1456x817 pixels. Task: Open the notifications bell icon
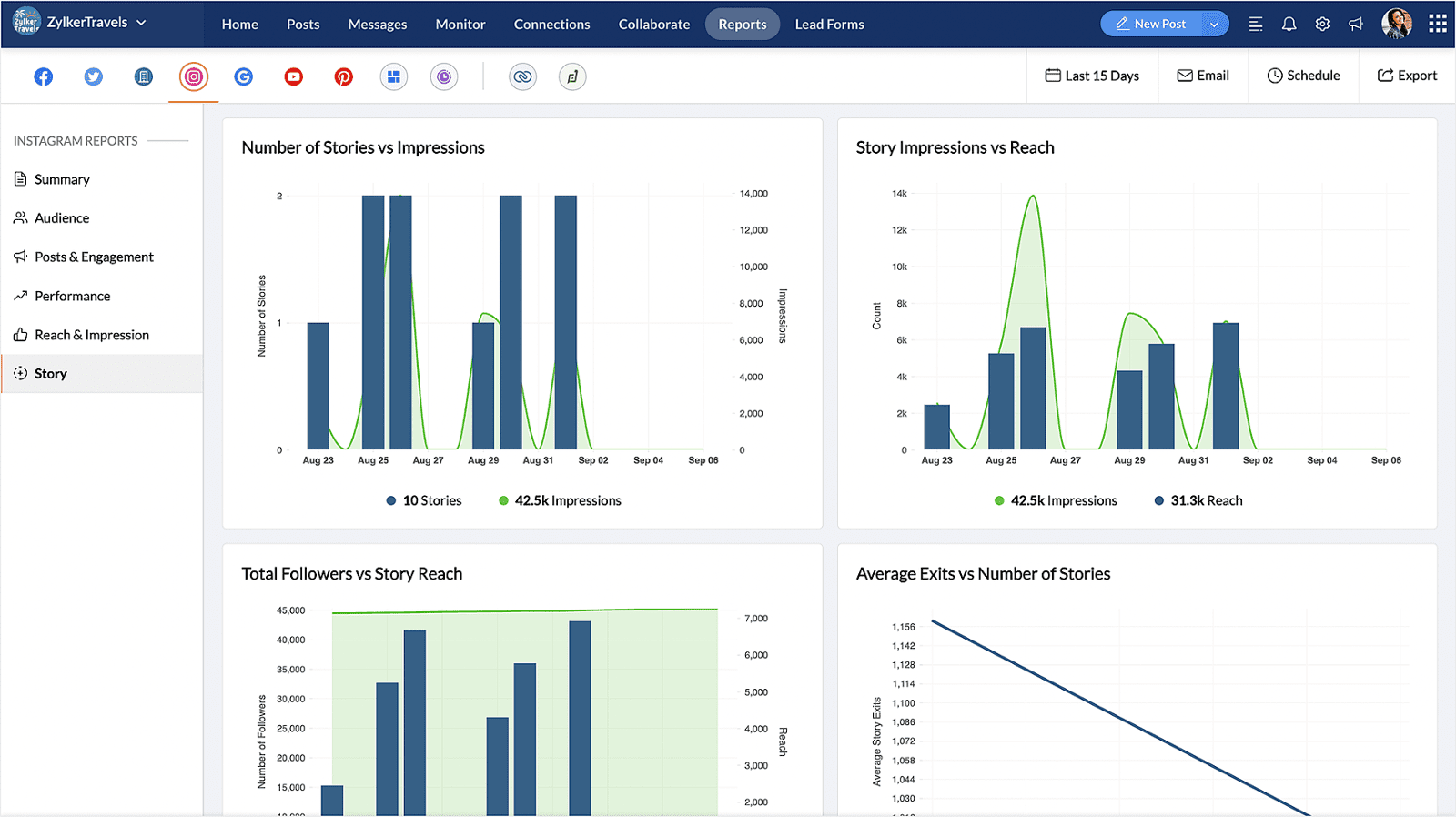pyautogui.click(x=1289, y=25)
